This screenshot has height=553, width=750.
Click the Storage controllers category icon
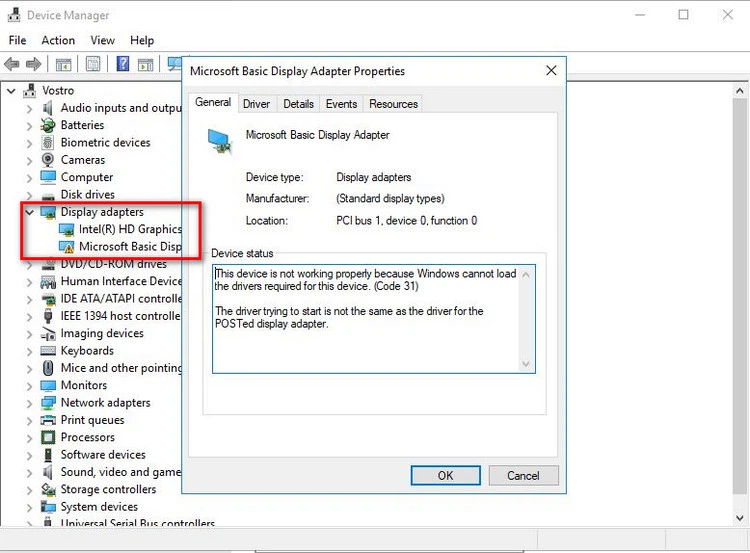click(48, 489)
